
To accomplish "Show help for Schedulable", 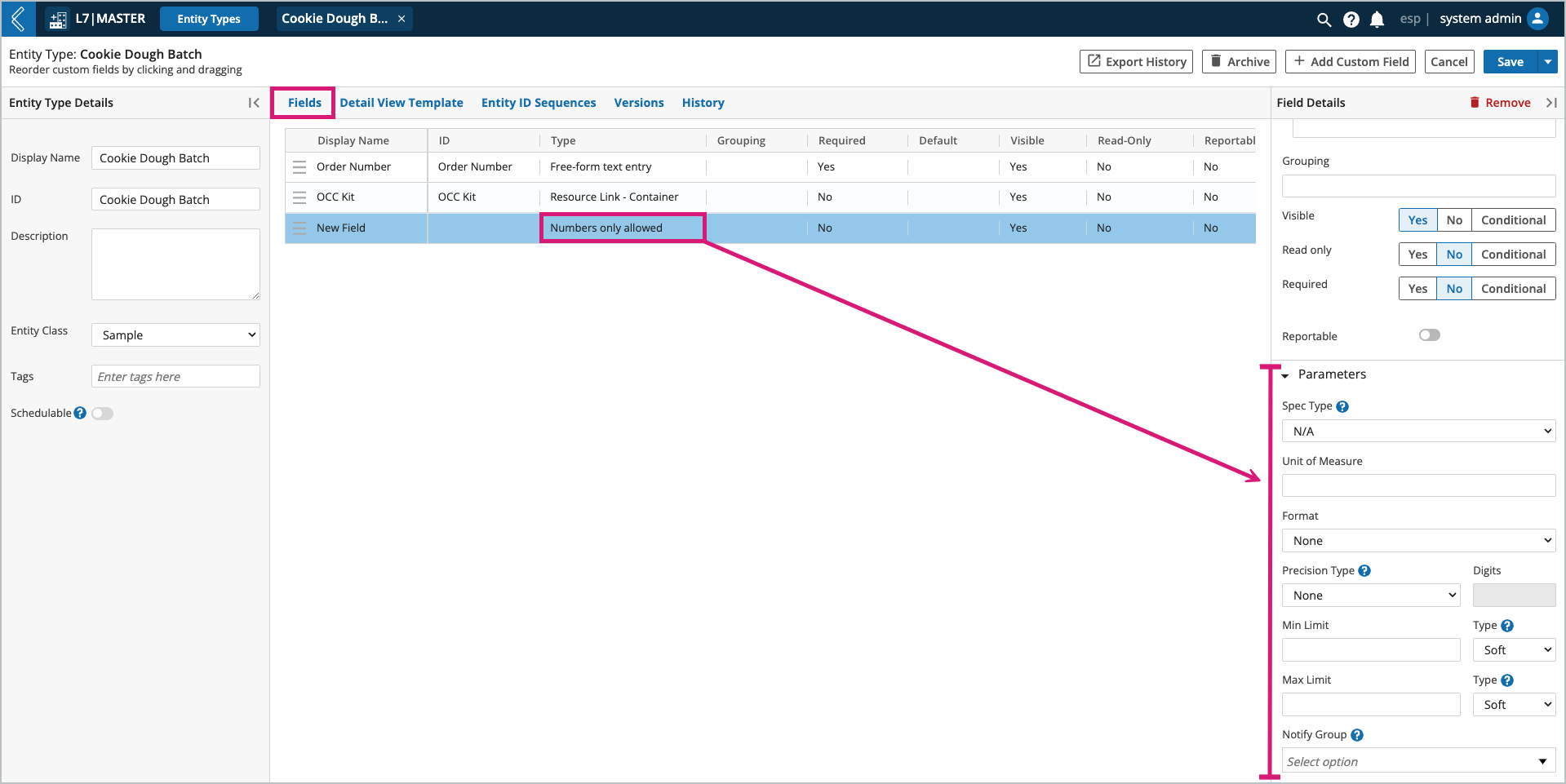I will (x=80, y=414).
